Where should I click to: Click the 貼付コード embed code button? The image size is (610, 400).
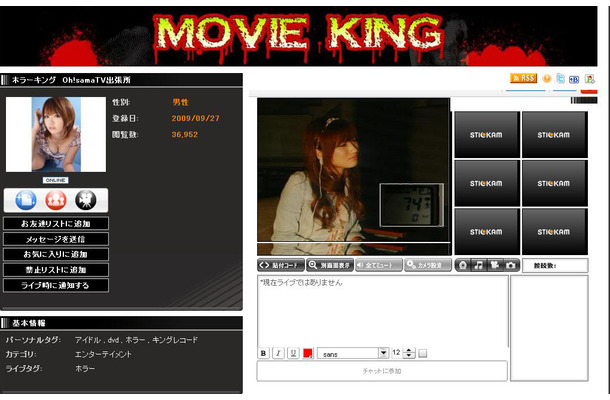281,265
